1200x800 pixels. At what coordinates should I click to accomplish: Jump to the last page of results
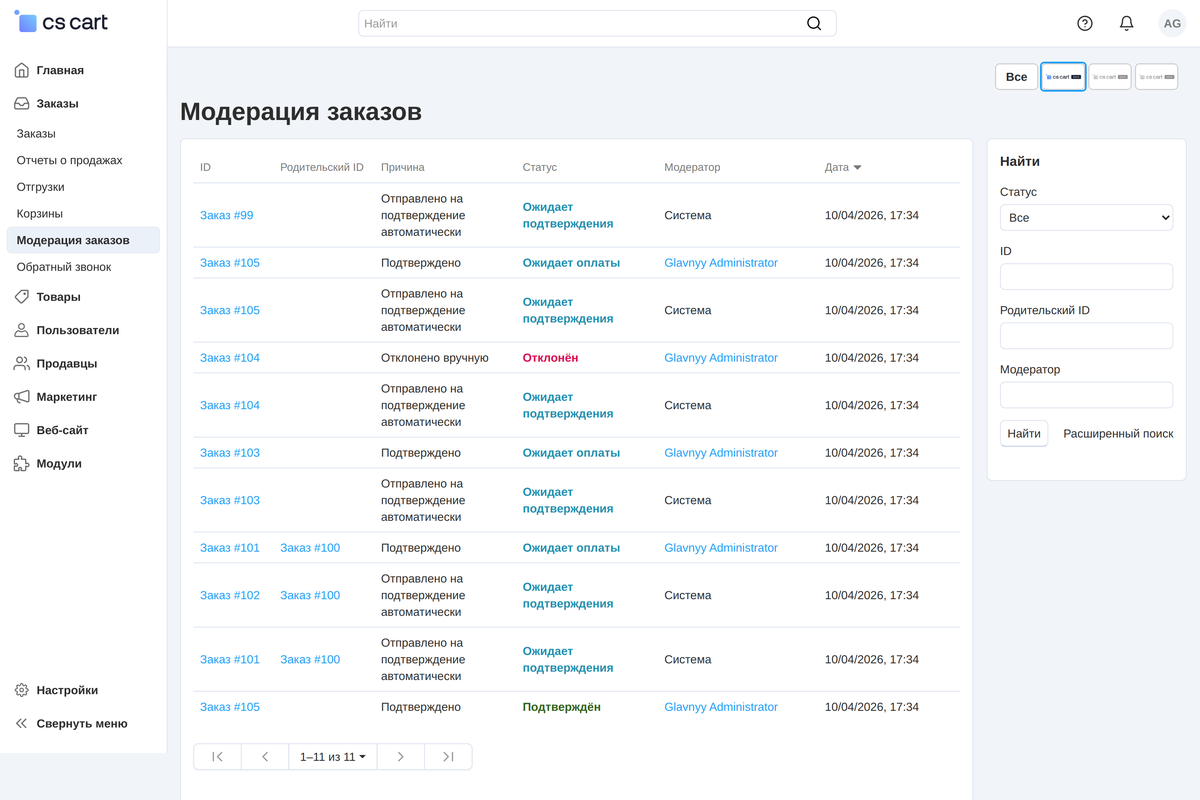tap(448, 757)
